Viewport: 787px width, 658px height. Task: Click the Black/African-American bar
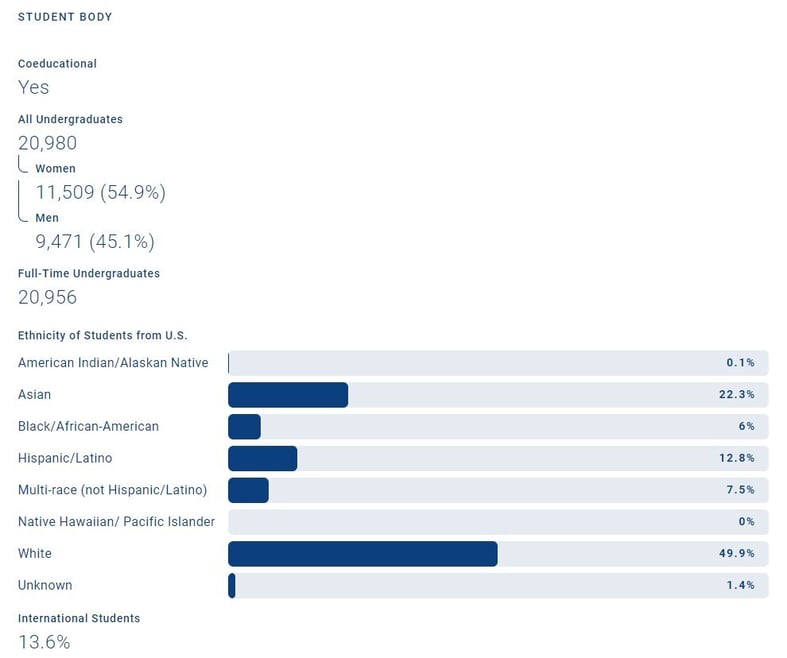click(498, 426)
